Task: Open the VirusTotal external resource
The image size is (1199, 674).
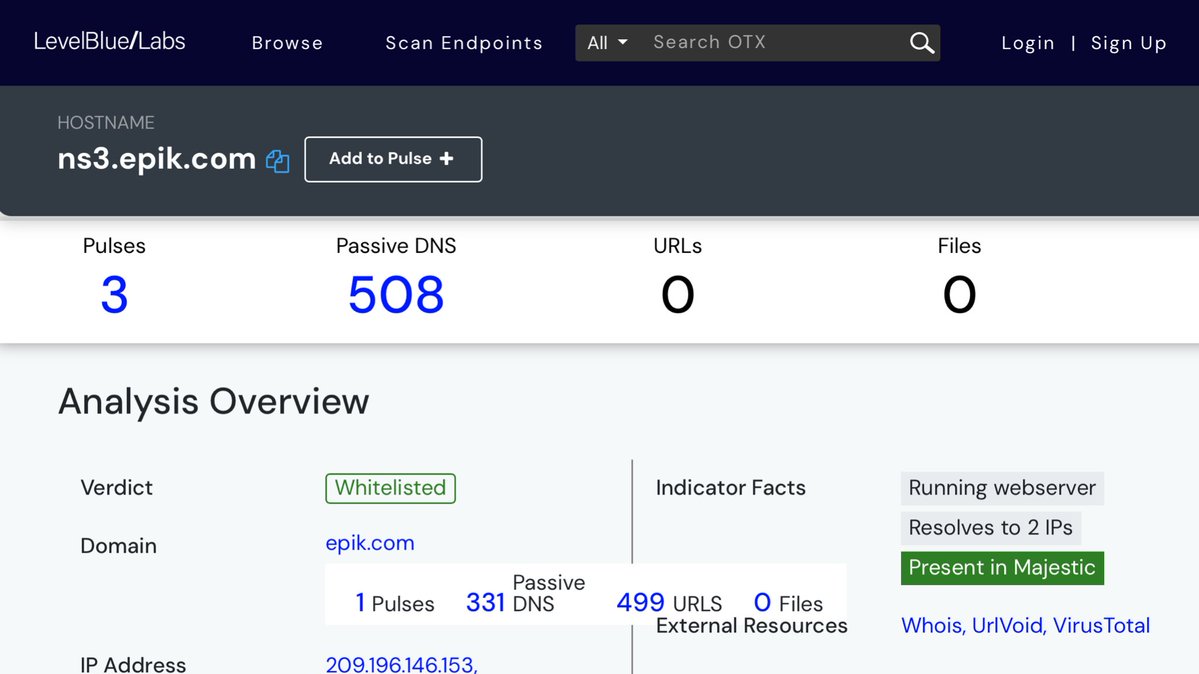Action: pos(1101,626)
